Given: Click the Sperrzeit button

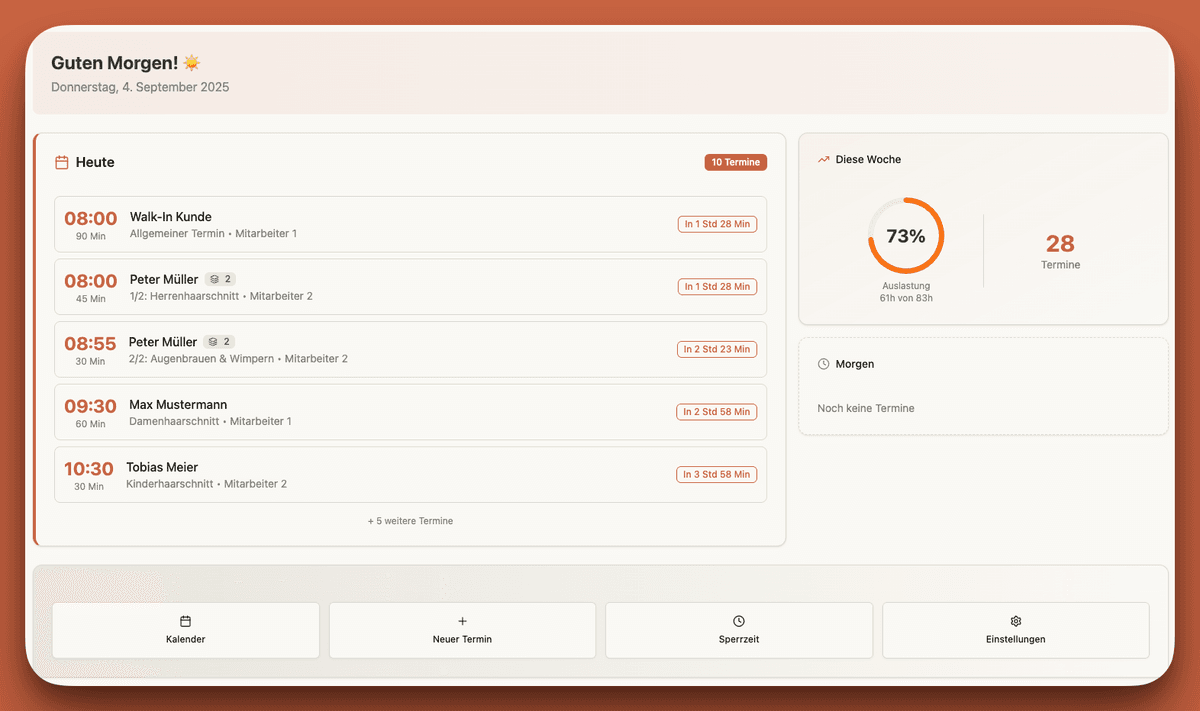Looking at the screenshot, I should pos(738,630).
